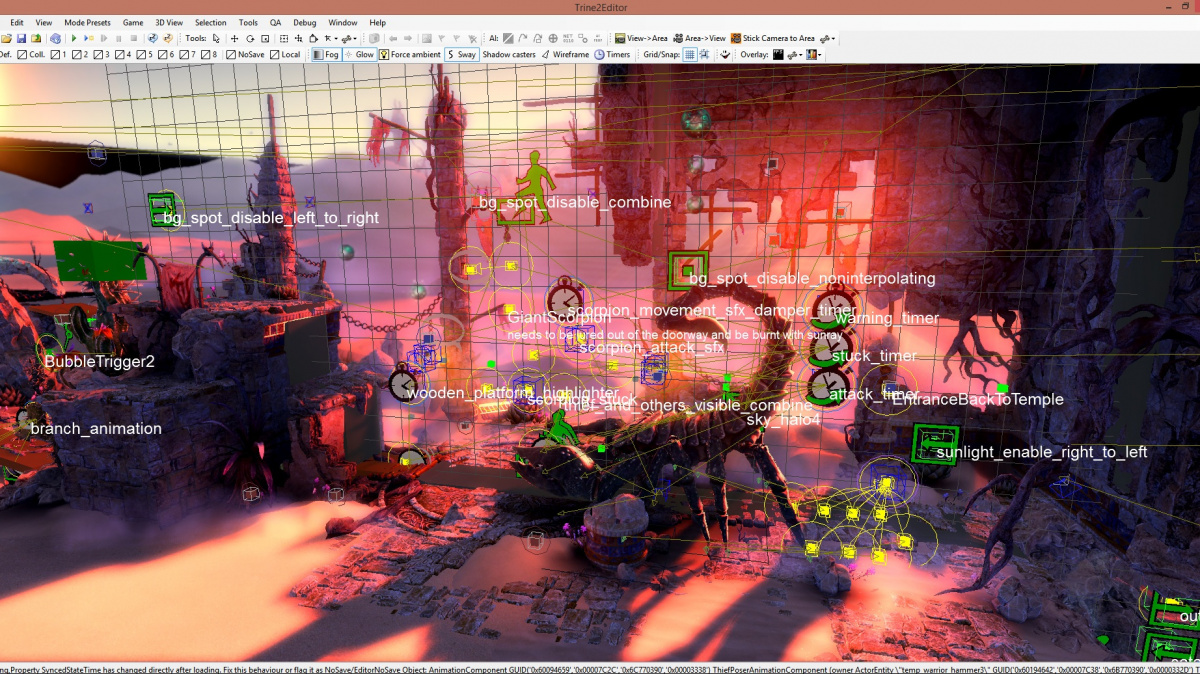Toggle the Fog rendering option

[x=325, y=54]
